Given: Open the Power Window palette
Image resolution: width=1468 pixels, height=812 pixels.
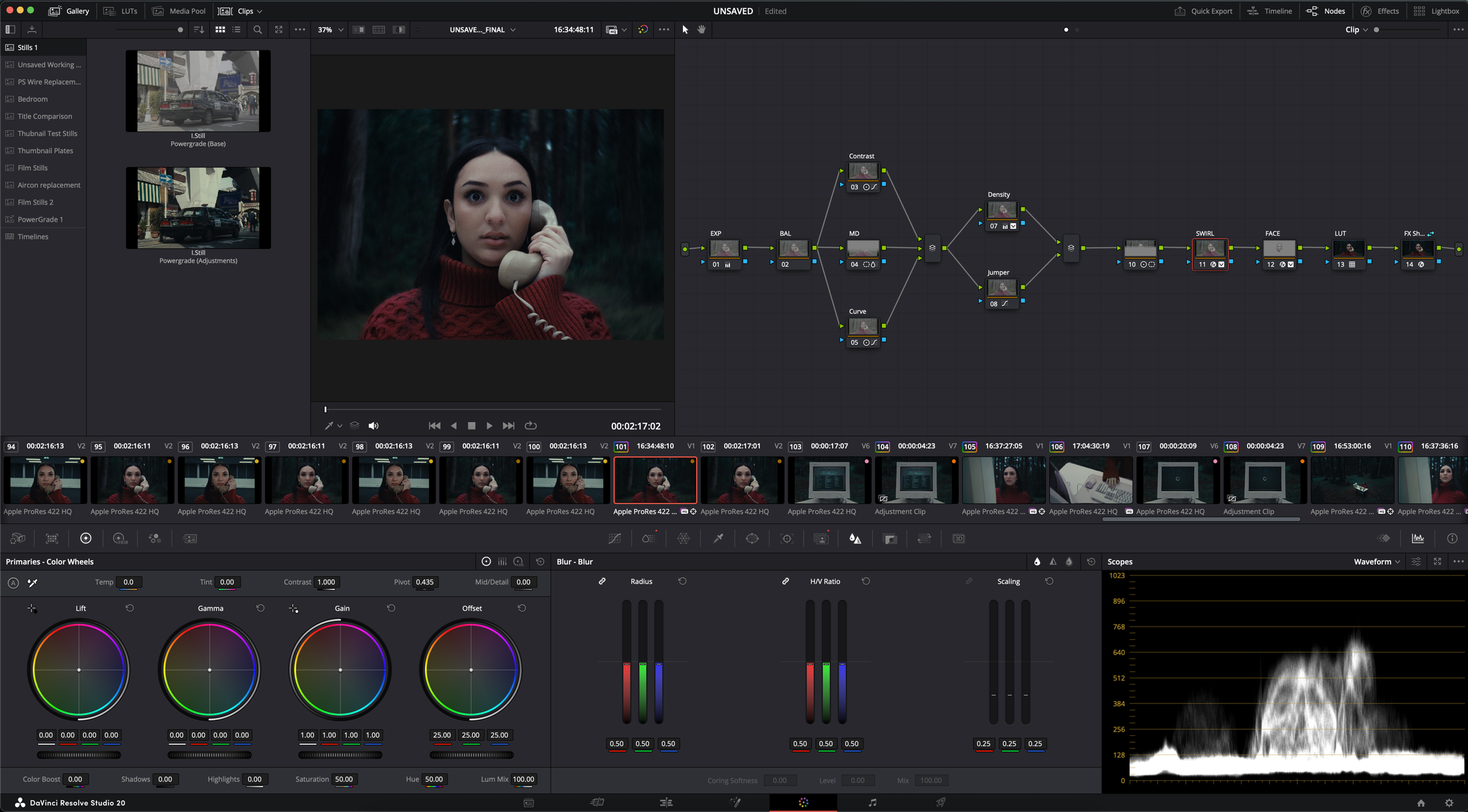Looking at the screenshot, I should [x=752, y=538].
